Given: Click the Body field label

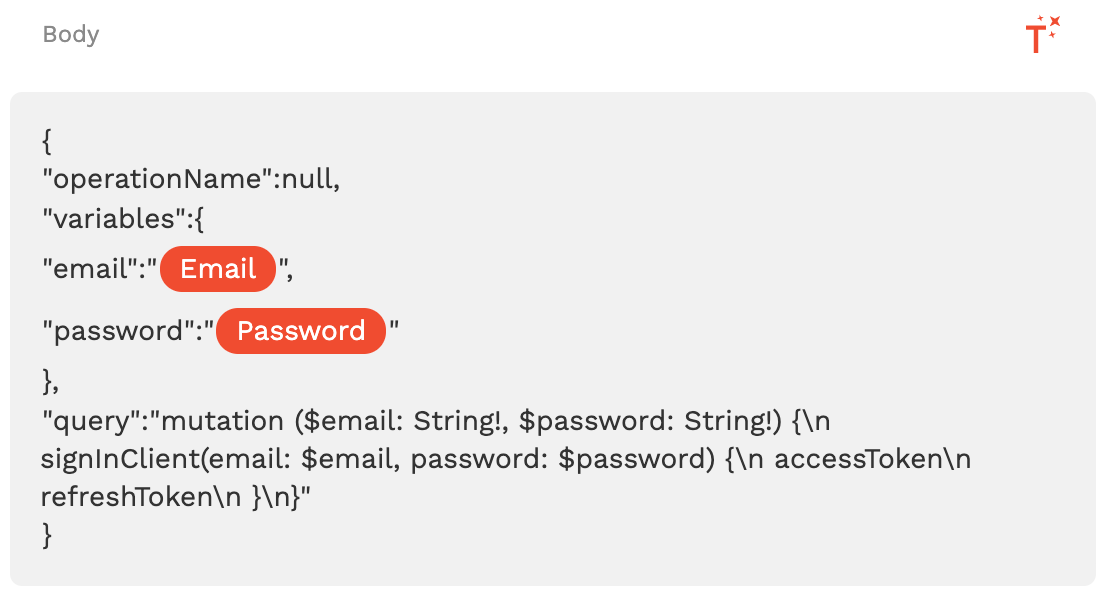Looking at the screenshot, I should (x=71, y=35).
